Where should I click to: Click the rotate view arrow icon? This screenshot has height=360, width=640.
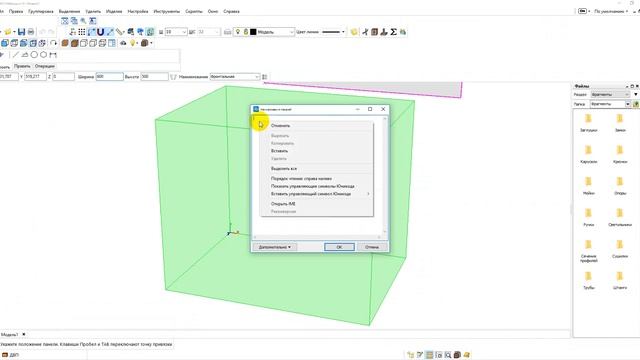point(53,43)
